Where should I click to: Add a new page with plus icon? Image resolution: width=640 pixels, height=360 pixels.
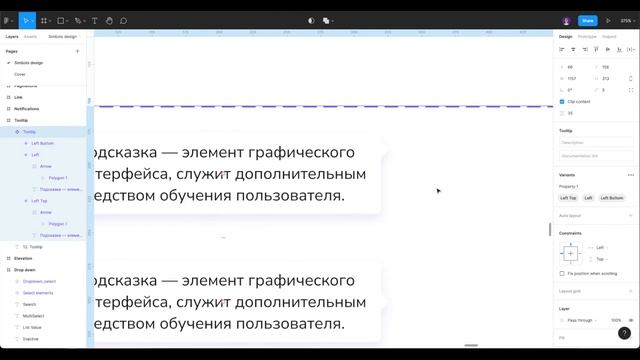tap(78, 51)
